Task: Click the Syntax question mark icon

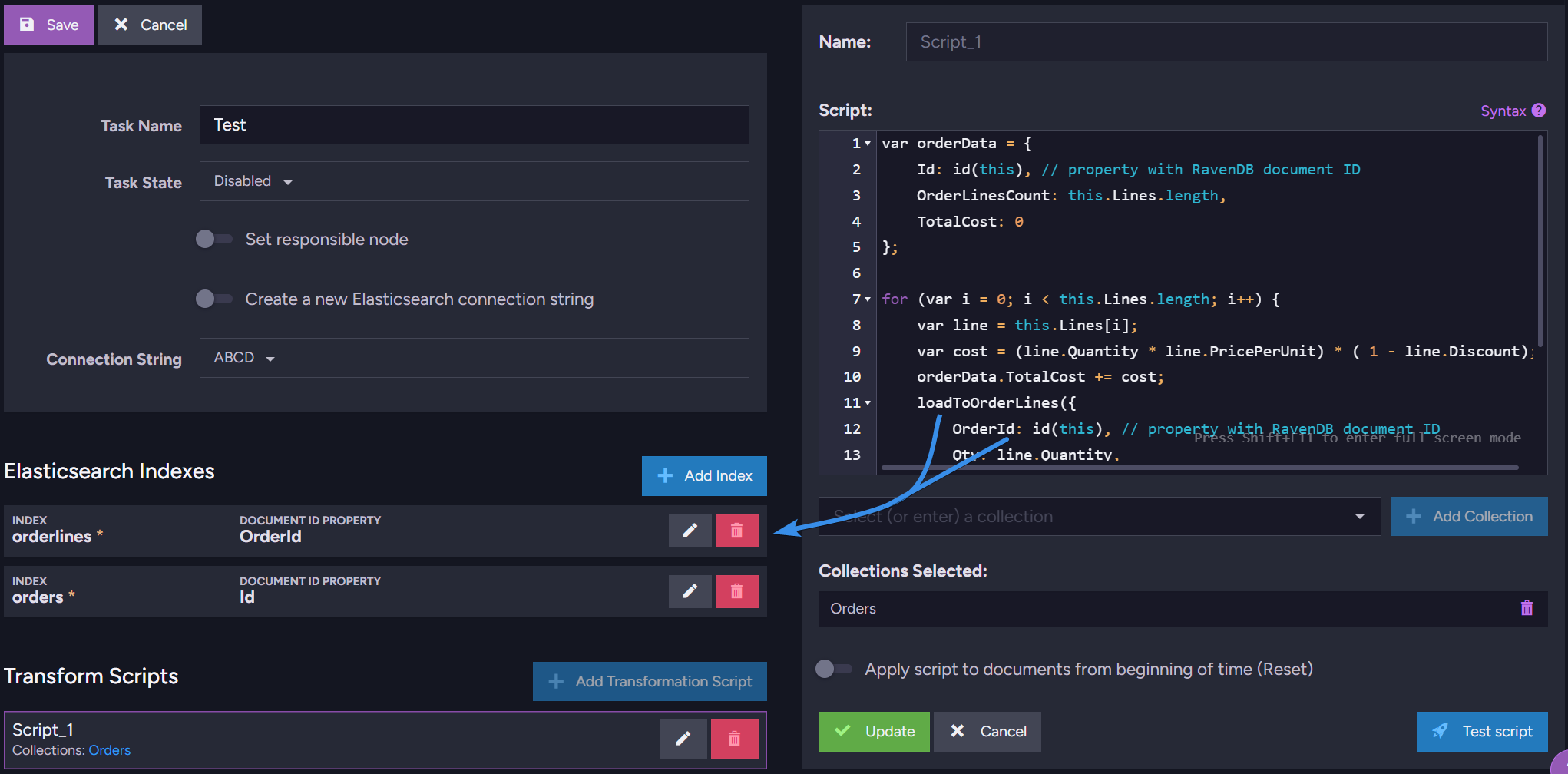Action: point(1539,111)
